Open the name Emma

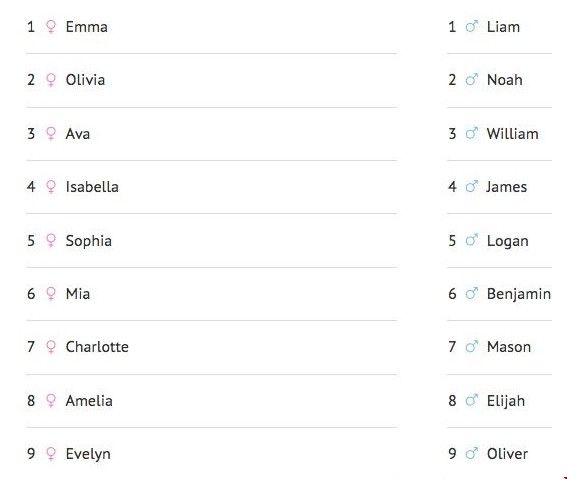coord(86,27)
